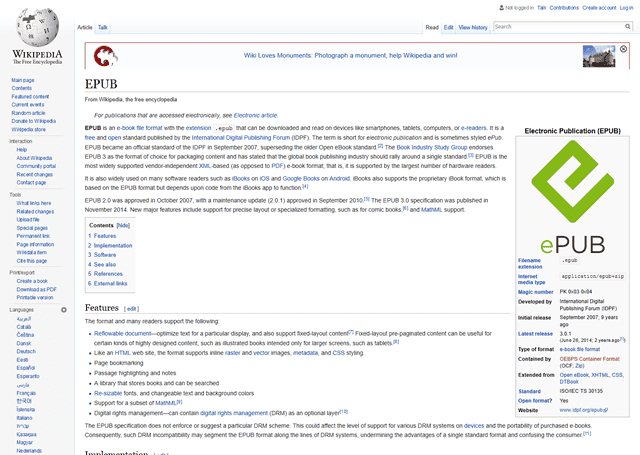Select the Edit tab
This screenshot has height=455, width=640.
point(449,27)
